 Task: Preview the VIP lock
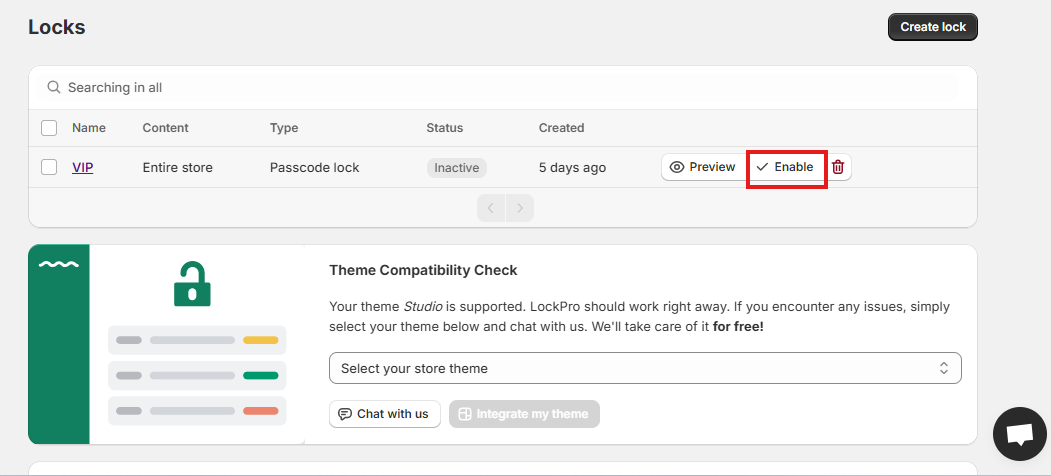(x=702, y=167)
